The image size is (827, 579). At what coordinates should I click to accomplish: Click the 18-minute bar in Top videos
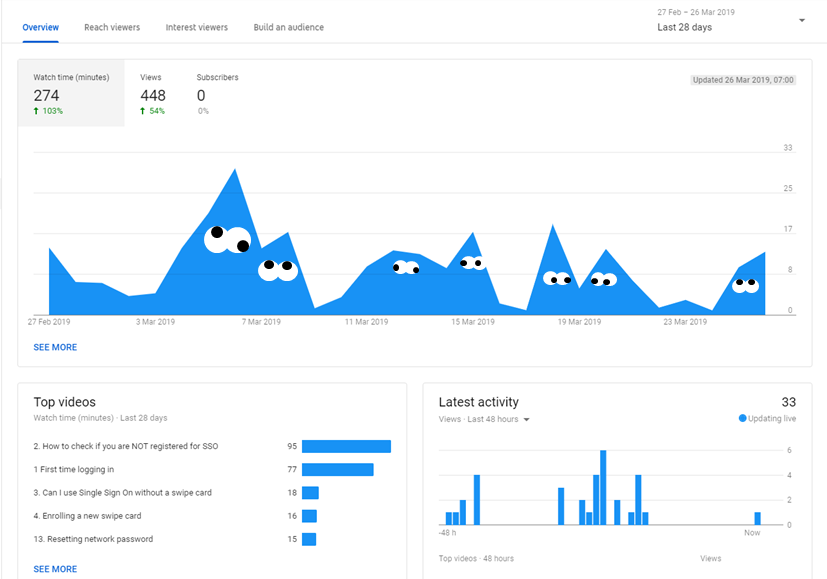(310, 493)
